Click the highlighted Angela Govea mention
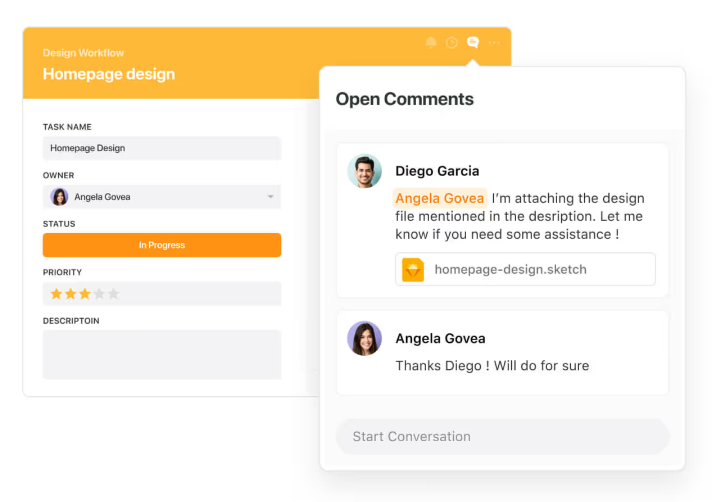Viewport: 712px width, 502px height. pos(439,198)
